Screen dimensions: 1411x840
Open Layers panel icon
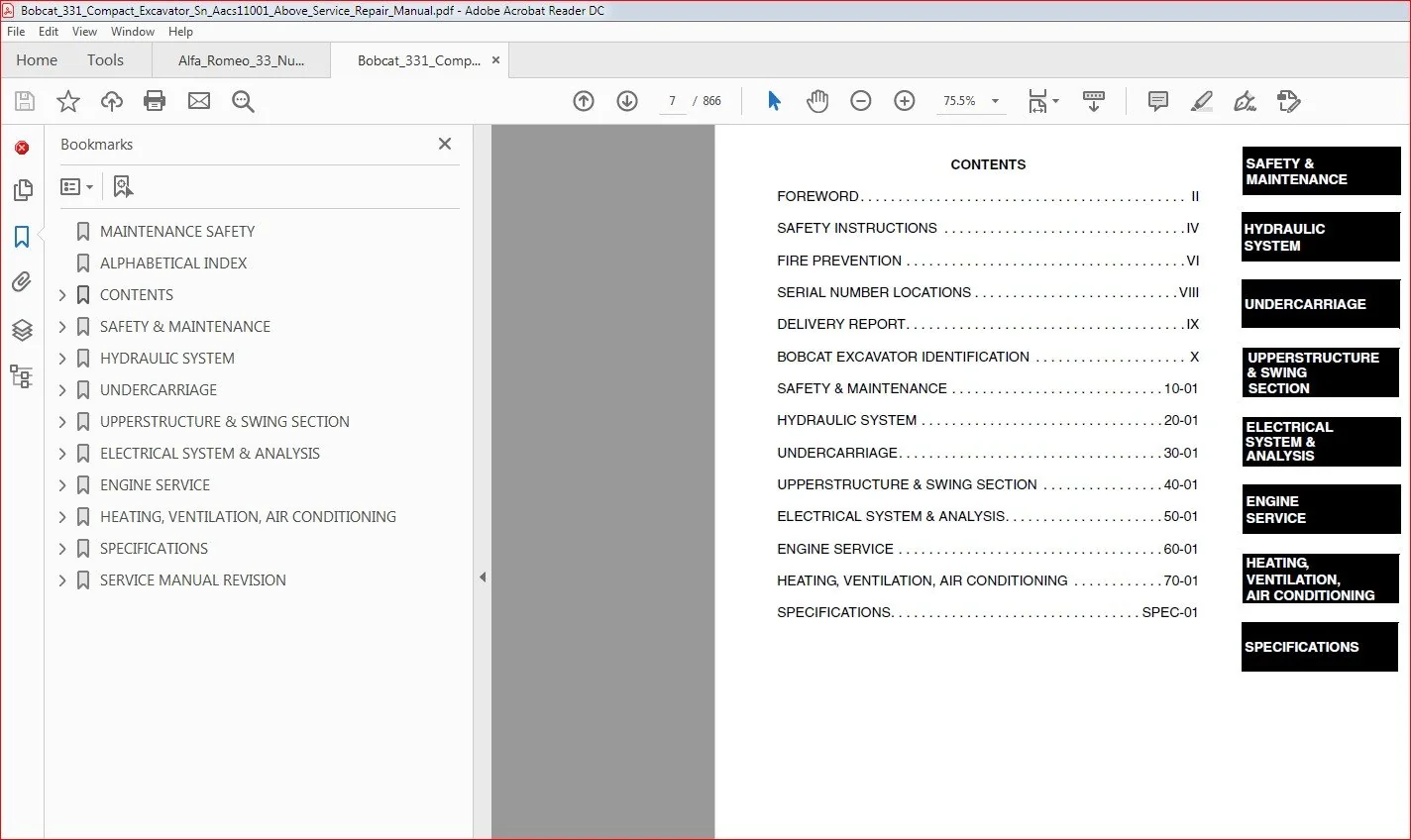(22, 330)
